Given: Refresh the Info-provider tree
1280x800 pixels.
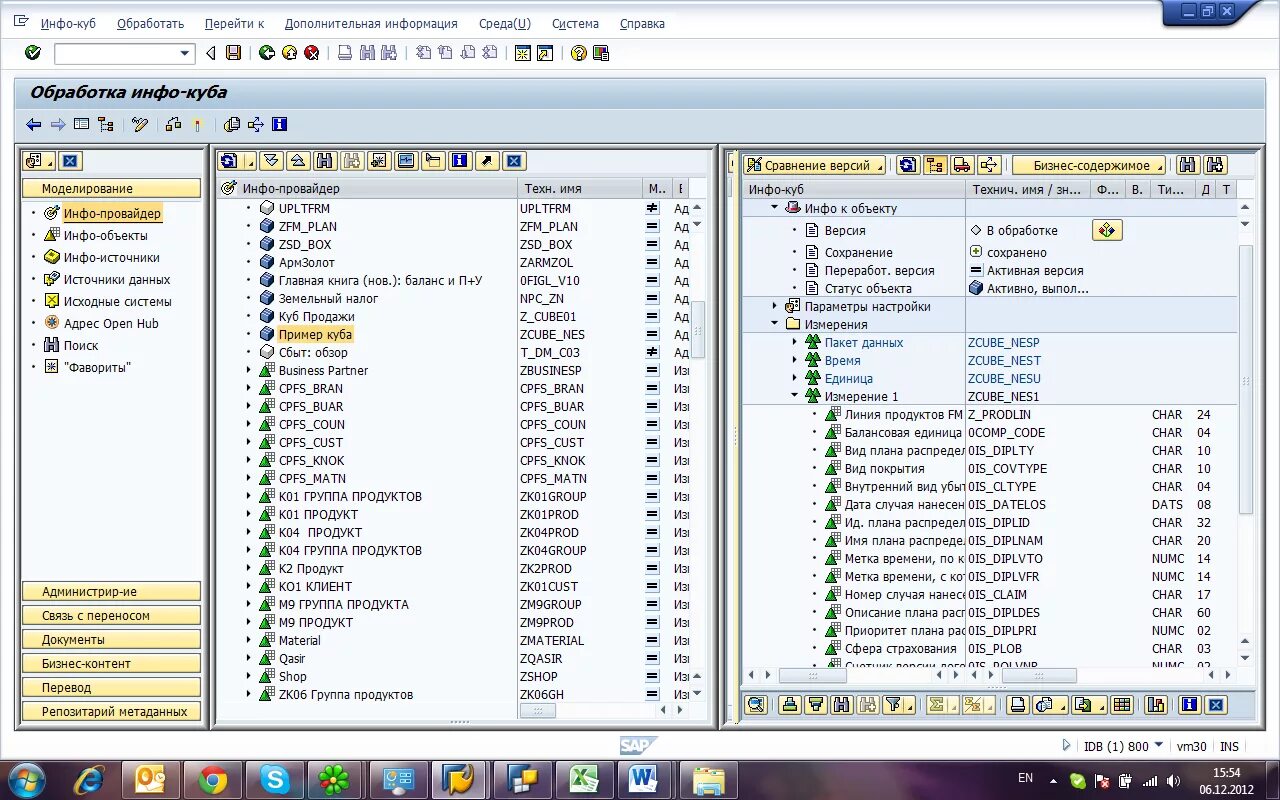Looking at the screenshot, I should pos(229,160).
